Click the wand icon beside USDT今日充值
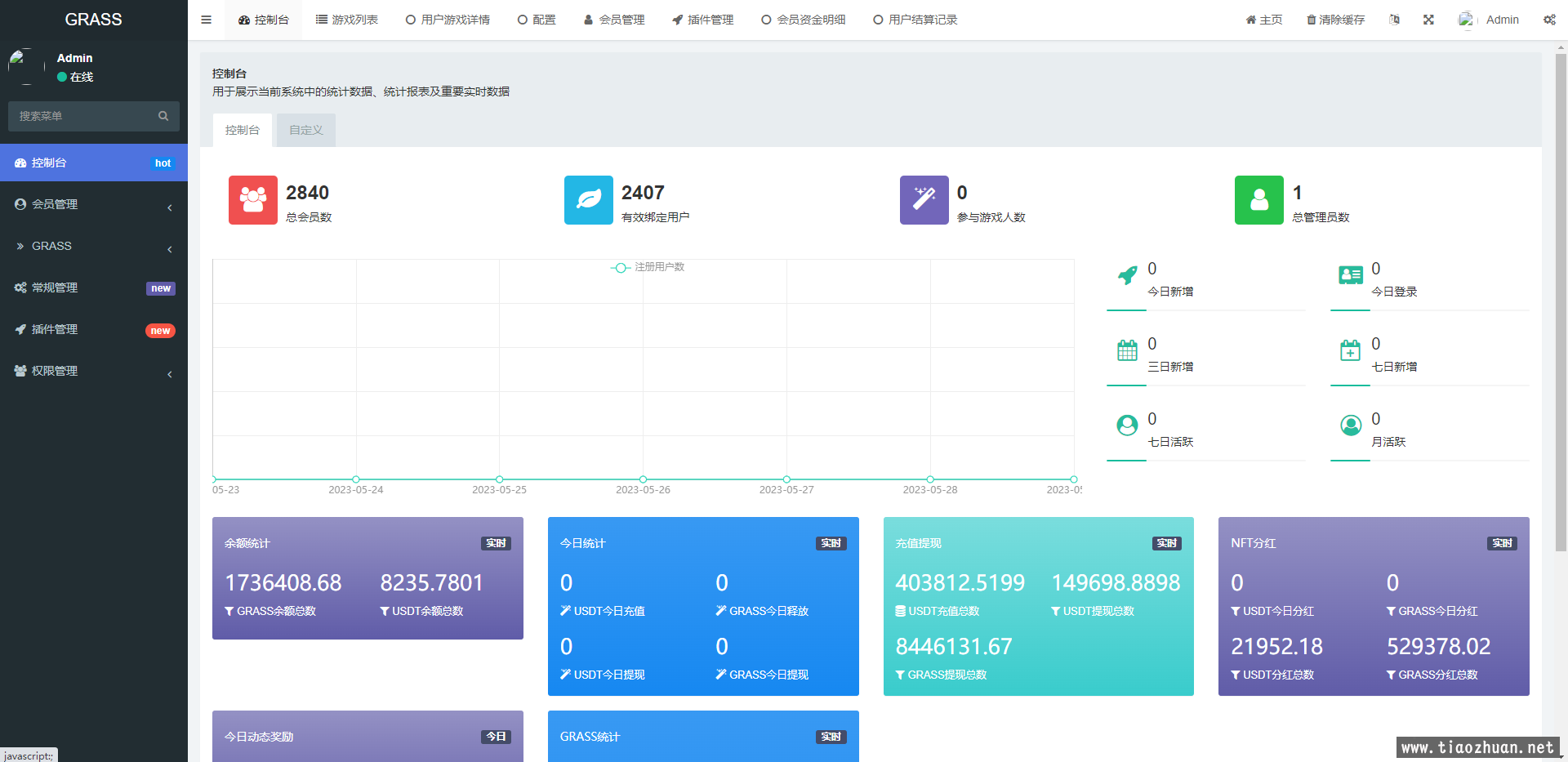This screenshot has width=1568, height=762. point(565,611)
